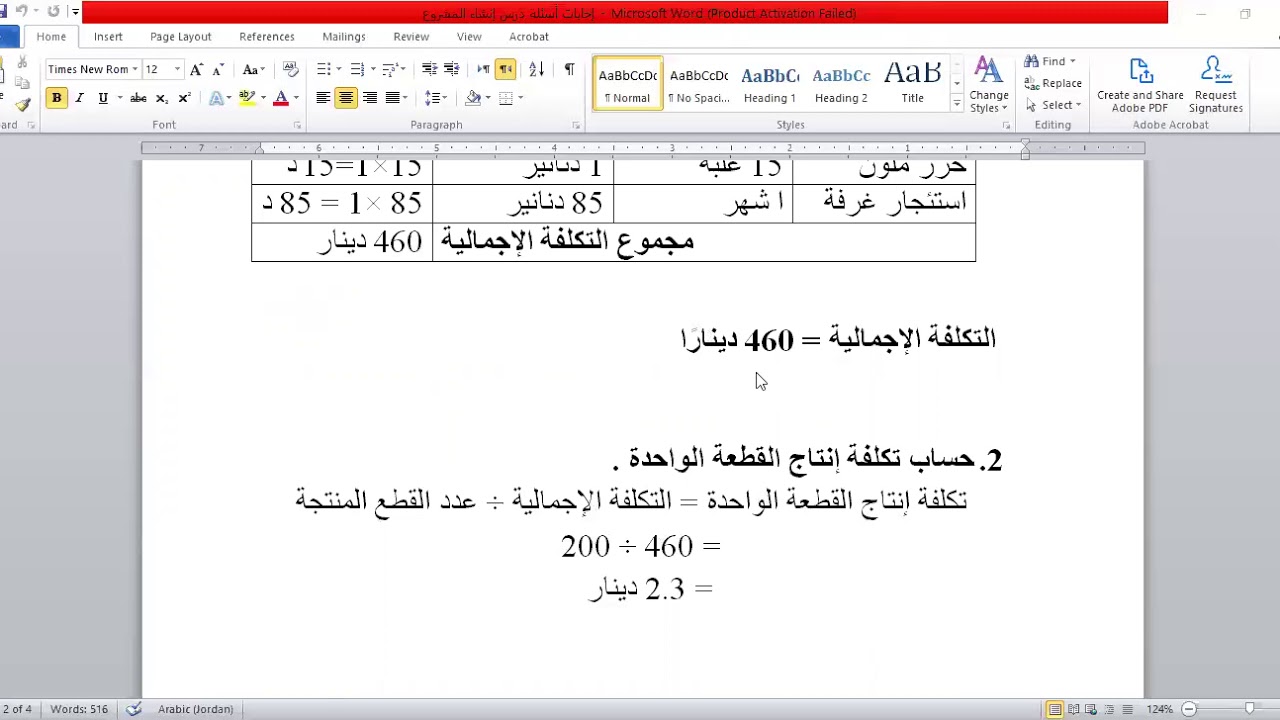Apply the No Spacing style
Image resolution: width=1280 pixels, height=720 pixels.
tap(699, 84)
